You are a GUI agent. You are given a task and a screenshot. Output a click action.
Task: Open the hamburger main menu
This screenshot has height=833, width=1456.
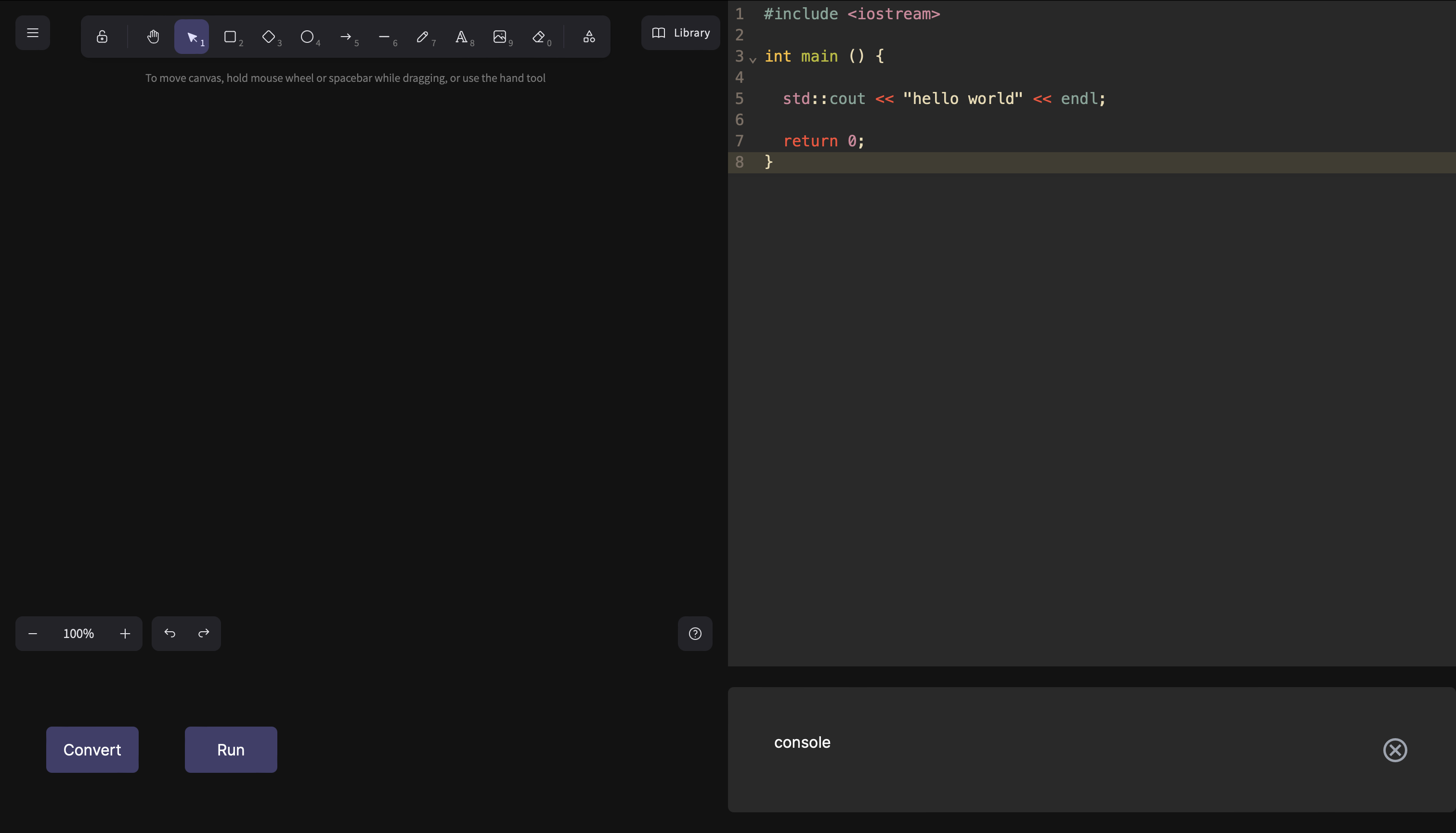coord(33,33)
